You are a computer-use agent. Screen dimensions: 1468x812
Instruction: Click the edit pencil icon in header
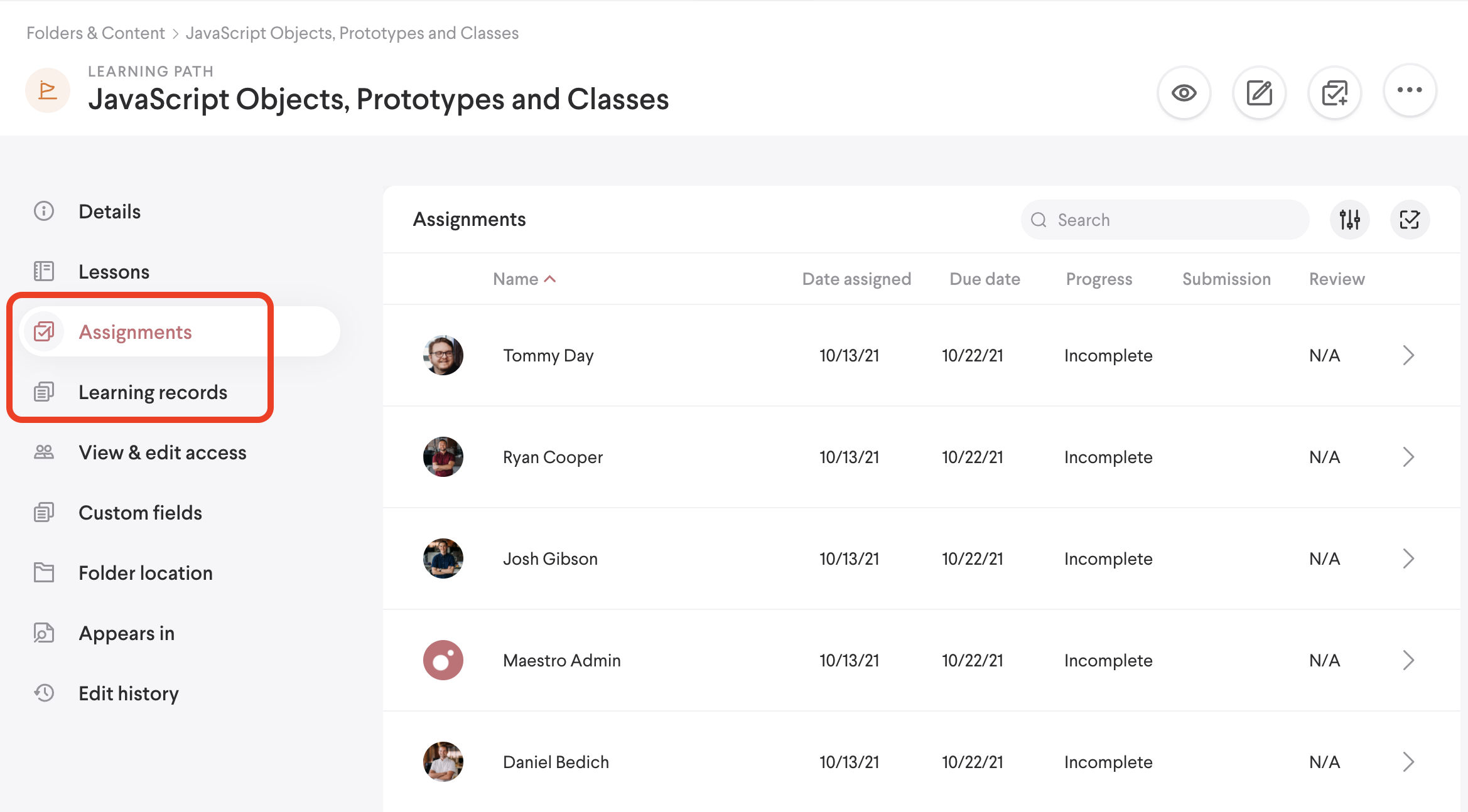coord(1259,93)
